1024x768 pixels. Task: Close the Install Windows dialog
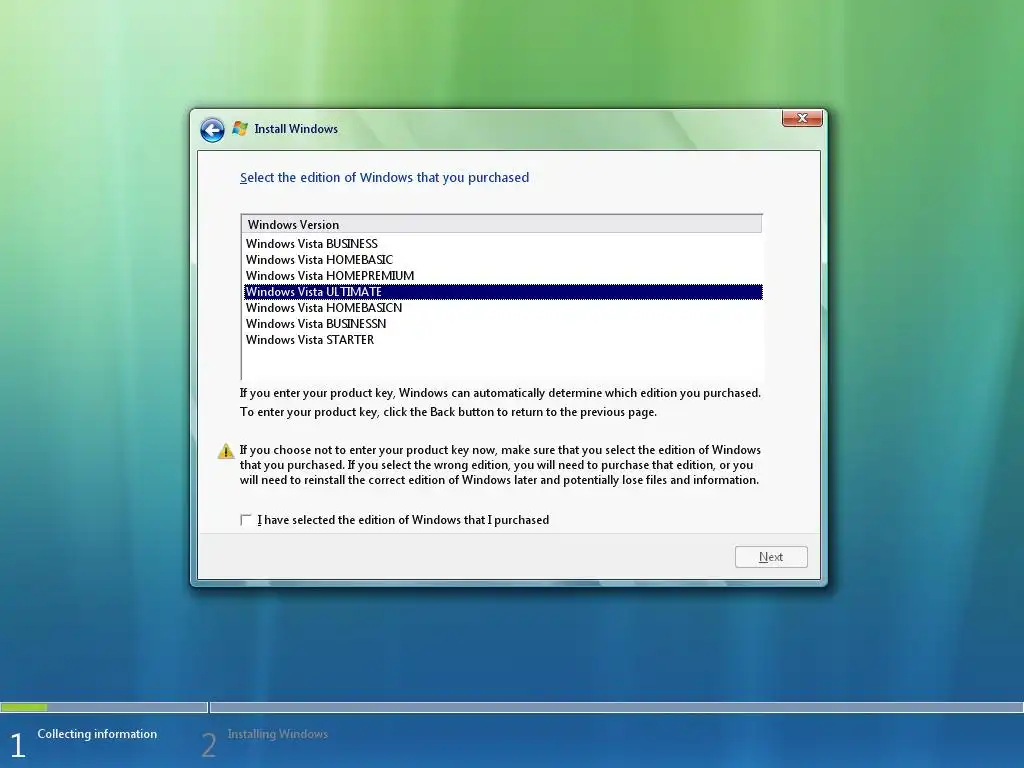coord(802,118)
